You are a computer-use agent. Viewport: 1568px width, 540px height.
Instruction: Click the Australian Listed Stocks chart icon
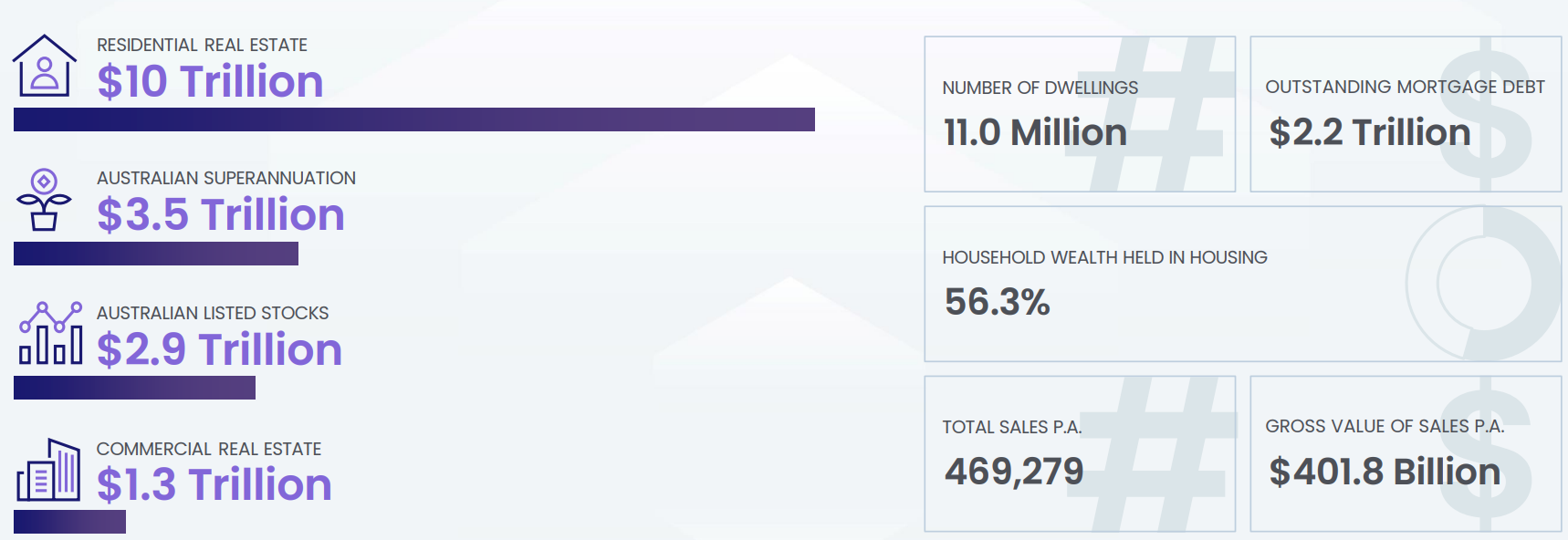50,334
